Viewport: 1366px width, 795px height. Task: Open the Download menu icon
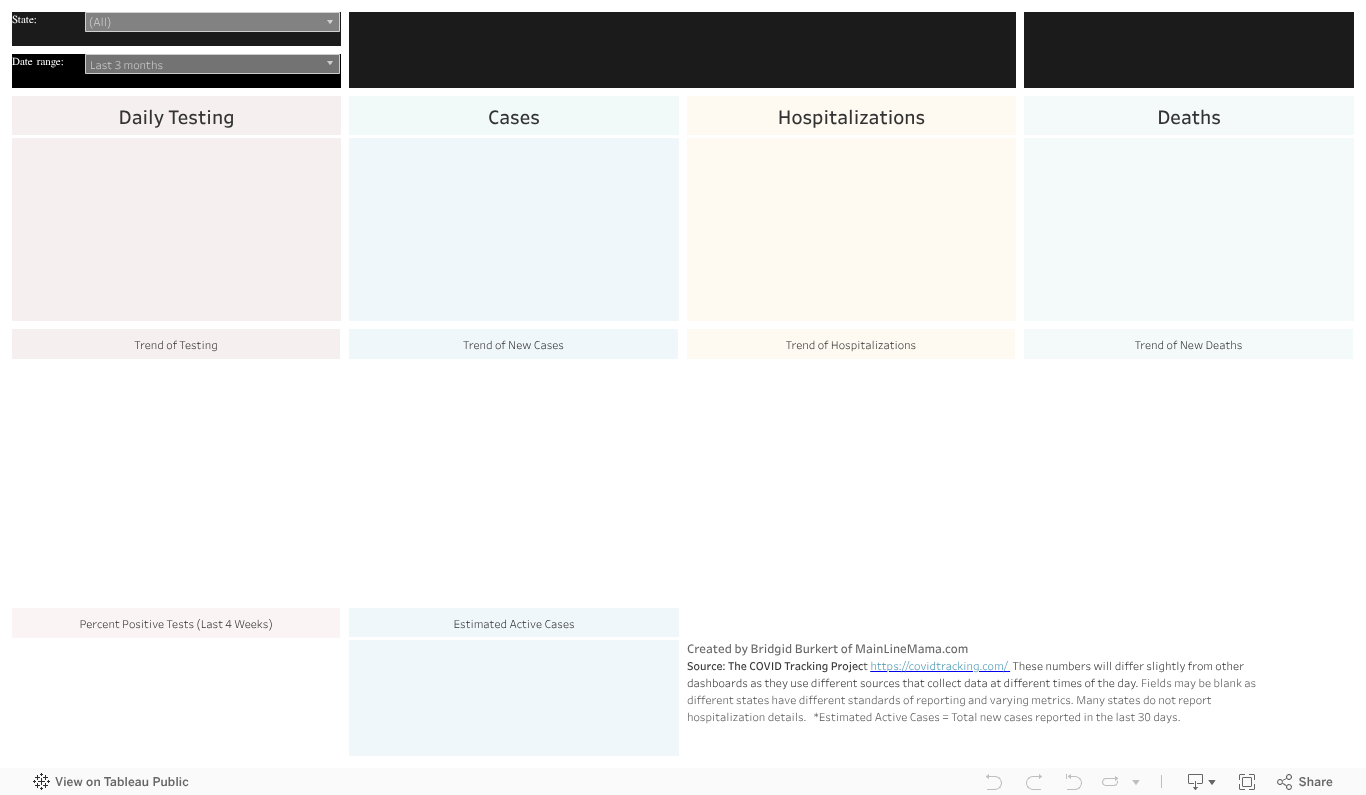(x=1200, y=782)
